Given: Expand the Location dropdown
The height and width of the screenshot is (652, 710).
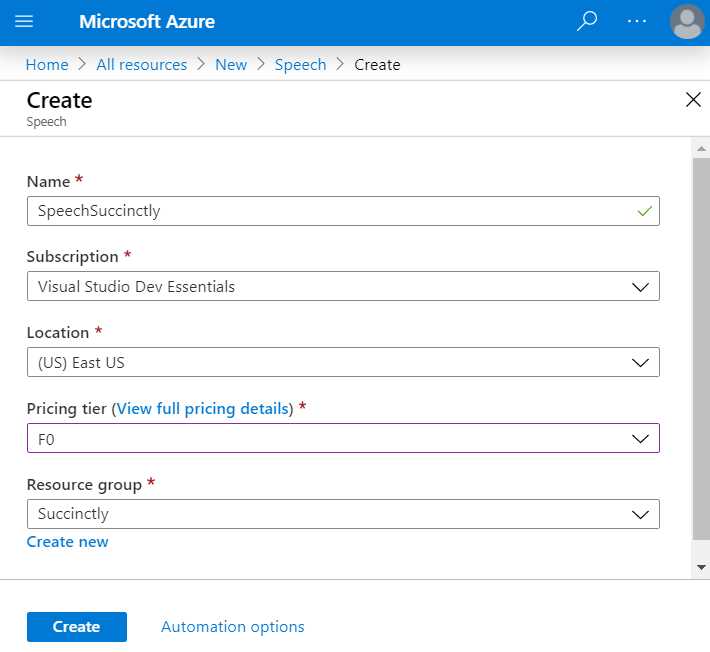Looking at the screenshot, I should [x=343, y=362].
